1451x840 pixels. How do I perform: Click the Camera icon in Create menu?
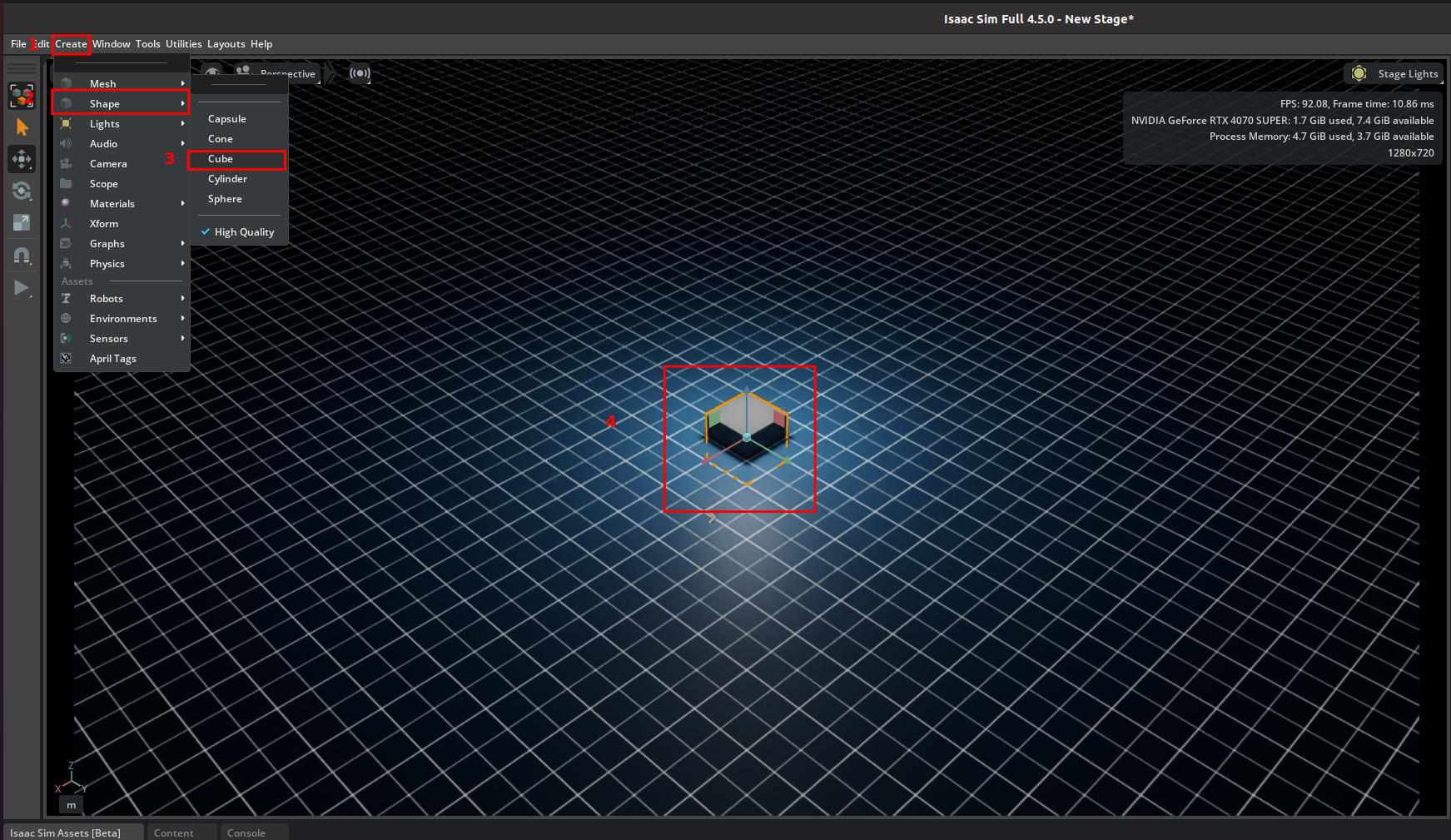click(66, 163)
